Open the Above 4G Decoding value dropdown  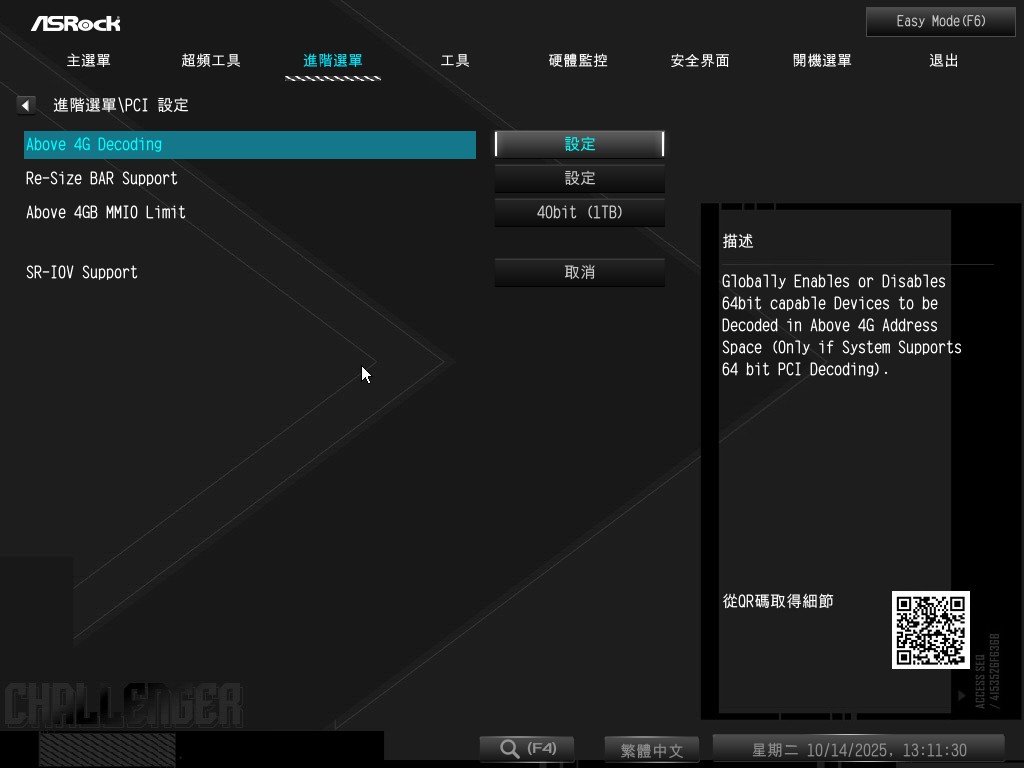(579, 144)
